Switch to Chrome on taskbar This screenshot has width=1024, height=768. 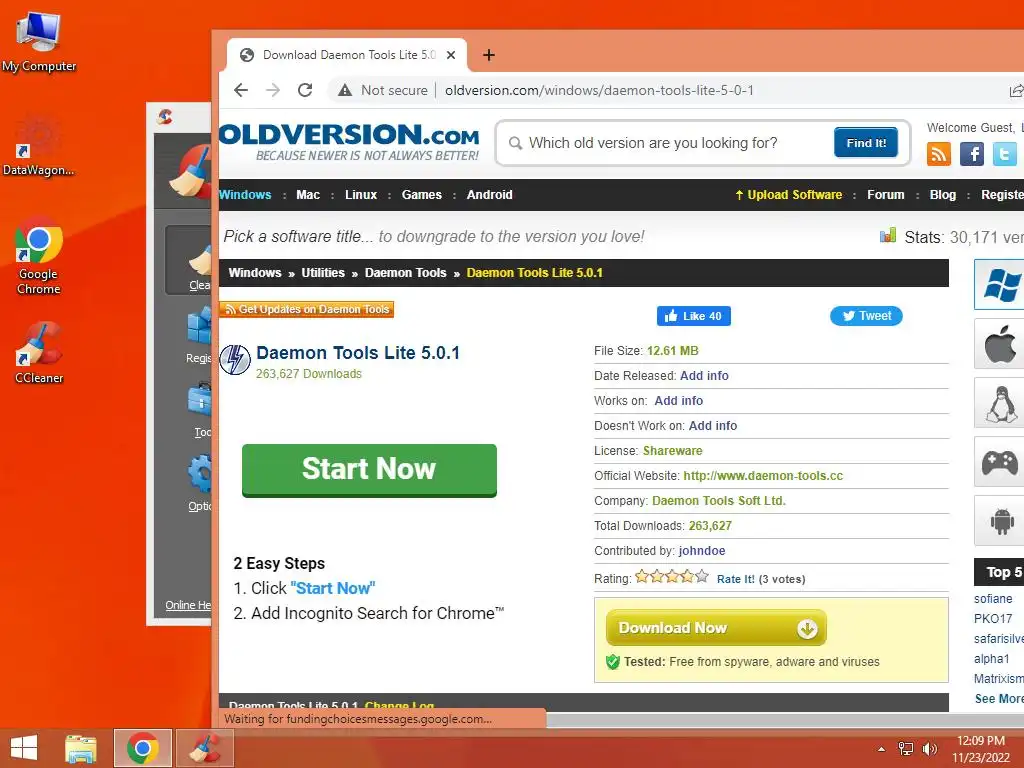(143, 748)
